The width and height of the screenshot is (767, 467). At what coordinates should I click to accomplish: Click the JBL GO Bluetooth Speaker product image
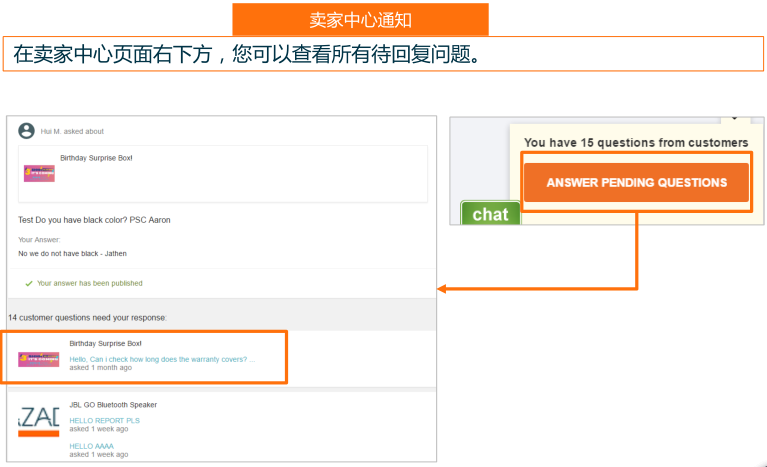39,421
